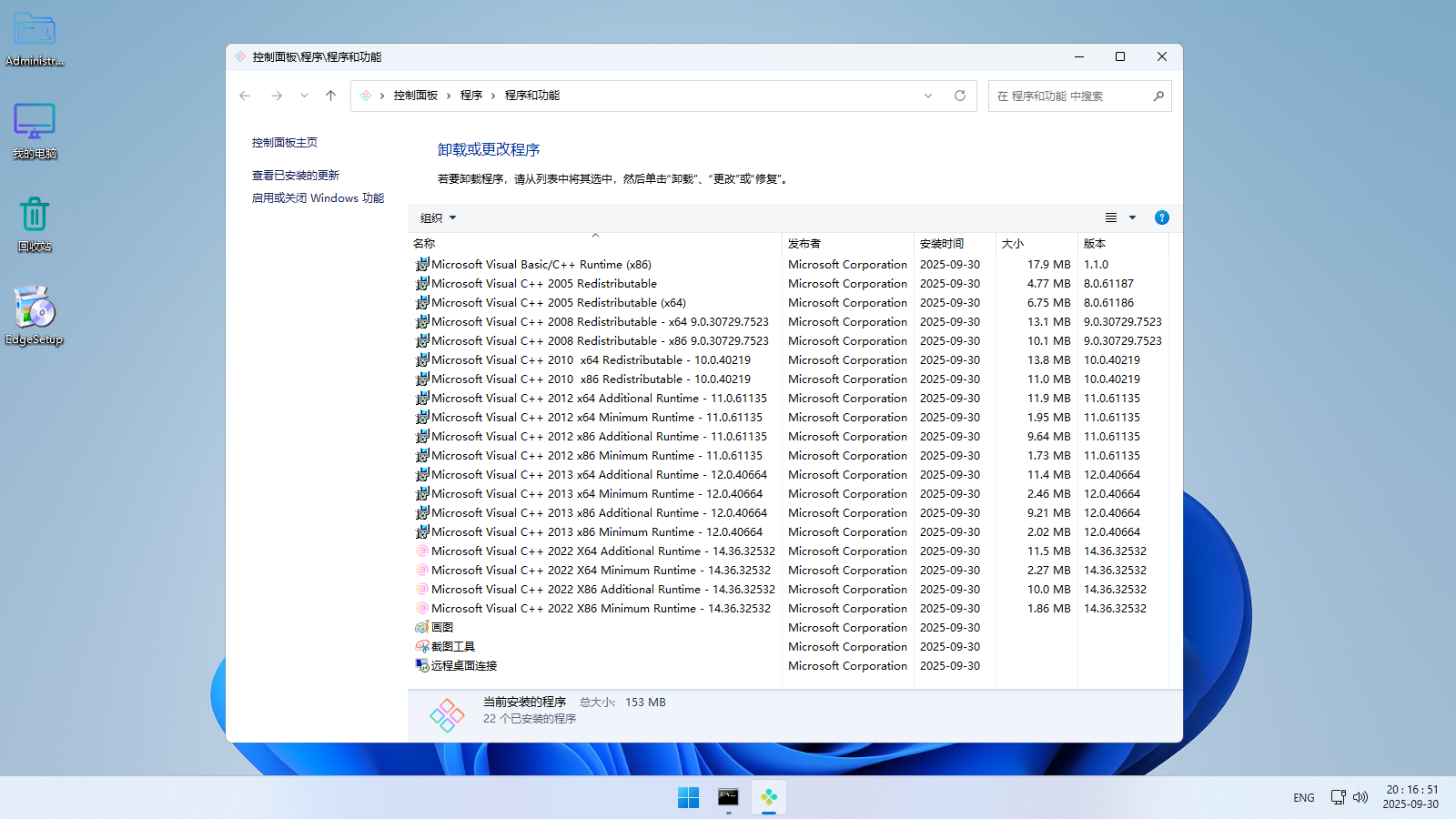
Task: Open the Administrator folder desktop icon
Action: click(x=35, y=39)
